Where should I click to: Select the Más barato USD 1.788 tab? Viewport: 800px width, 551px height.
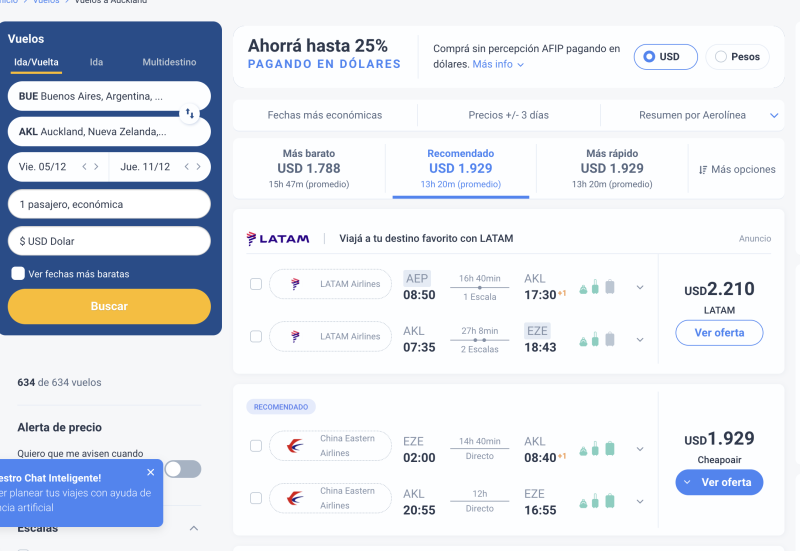click(308, 168)
